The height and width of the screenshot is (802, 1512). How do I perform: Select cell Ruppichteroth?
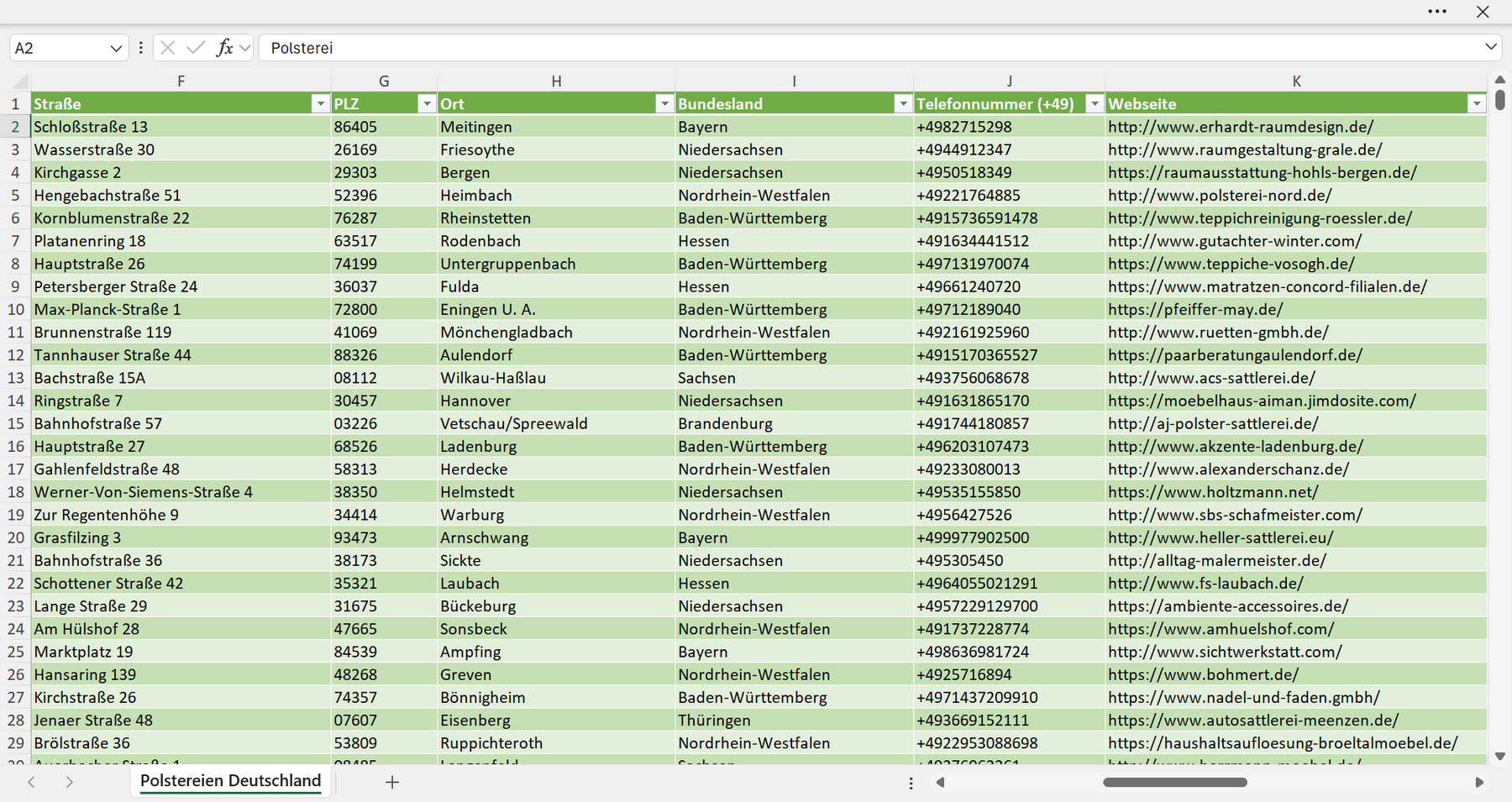click(556, 743)
